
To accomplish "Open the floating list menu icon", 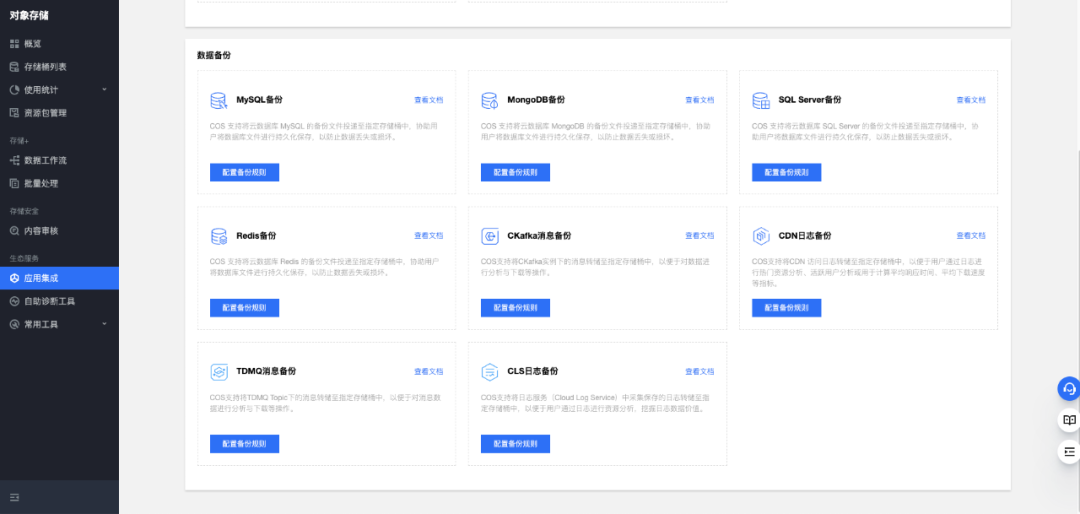I will [x=1069, y=451].
